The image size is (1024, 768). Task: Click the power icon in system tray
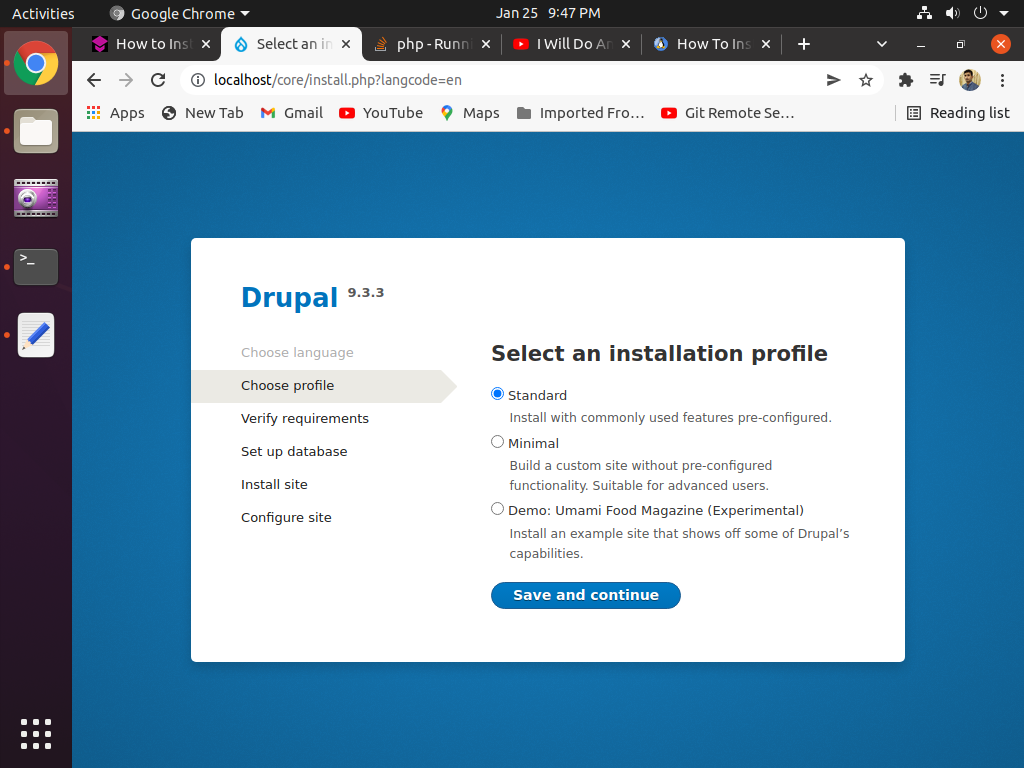coord(980,13)
